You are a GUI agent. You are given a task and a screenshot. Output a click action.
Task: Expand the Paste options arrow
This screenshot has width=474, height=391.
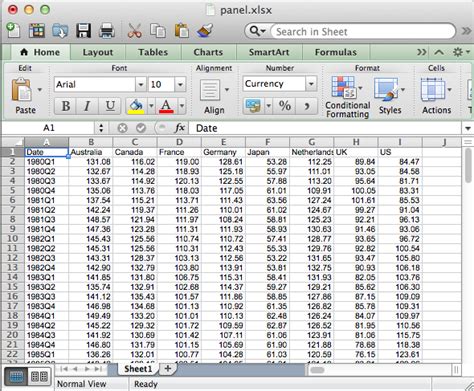pyautogui.click(x=40, y=90)
